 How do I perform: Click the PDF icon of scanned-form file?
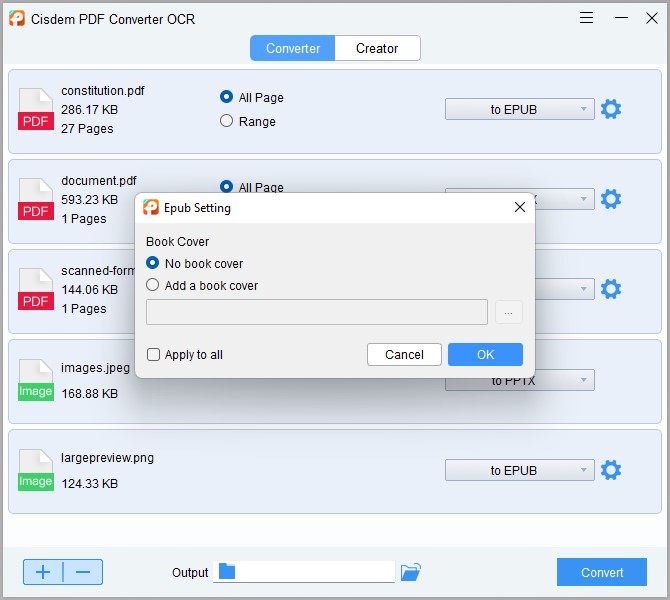point(36,289)
